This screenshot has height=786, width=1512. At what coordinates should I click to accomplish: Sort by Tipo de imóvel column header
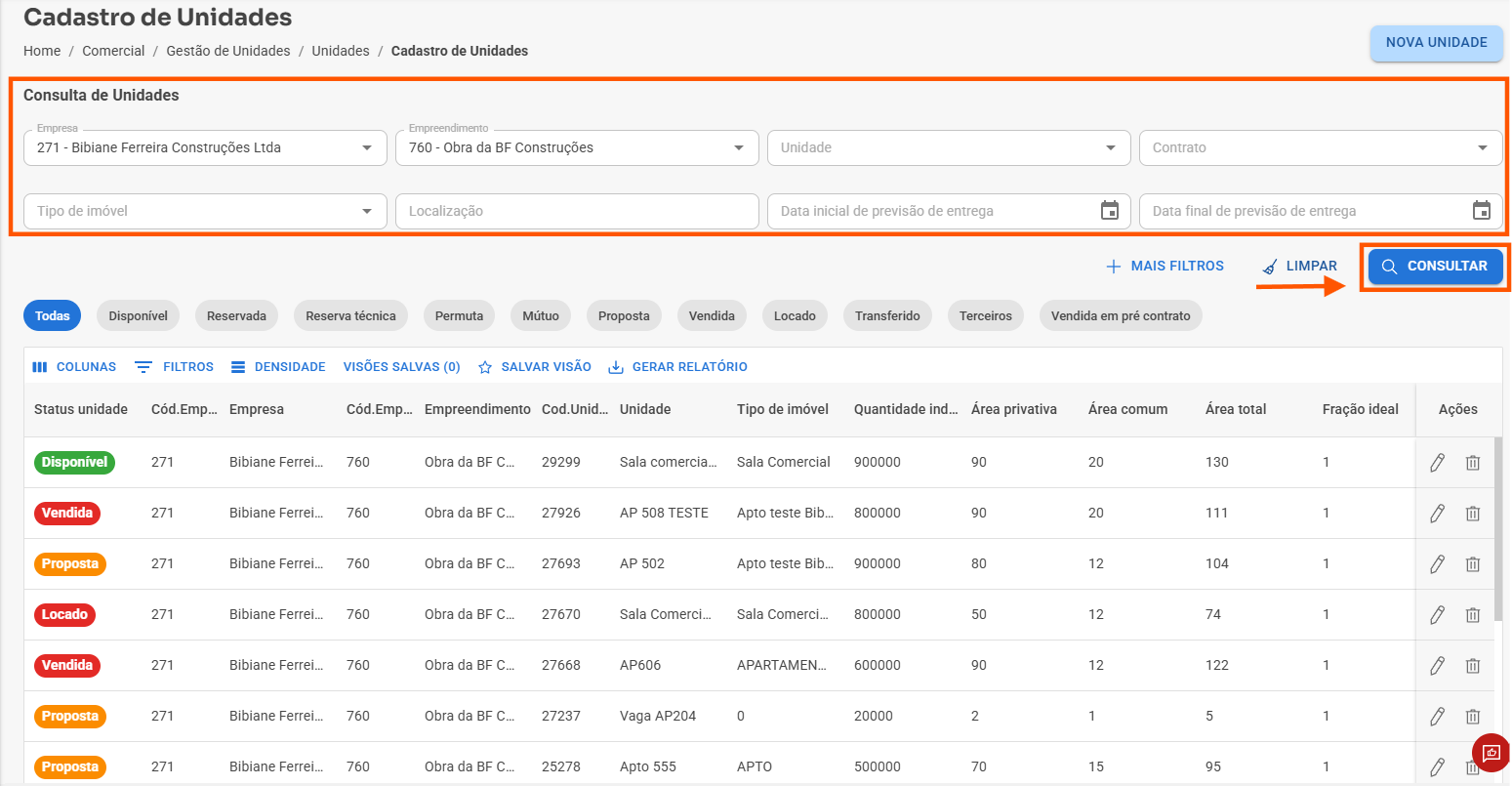pyautogui.click(x=783, y=410)
